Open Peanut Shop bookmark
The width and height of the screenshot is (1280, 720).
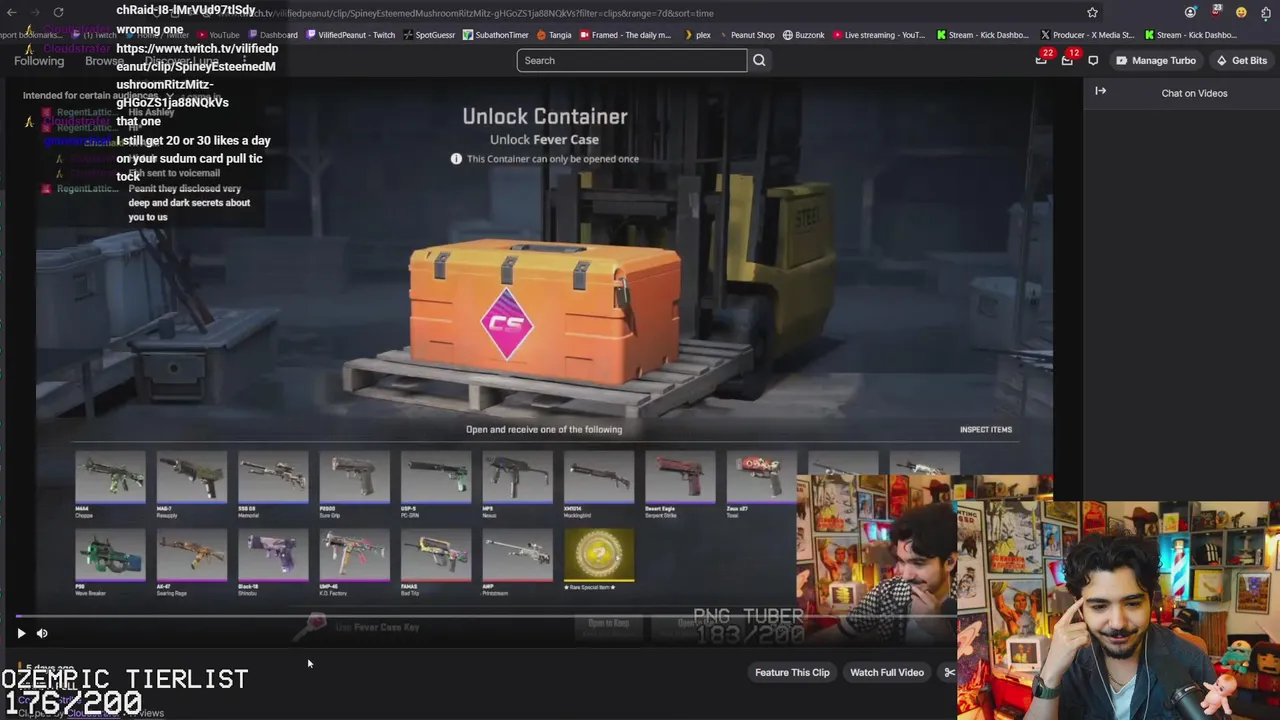746,35
